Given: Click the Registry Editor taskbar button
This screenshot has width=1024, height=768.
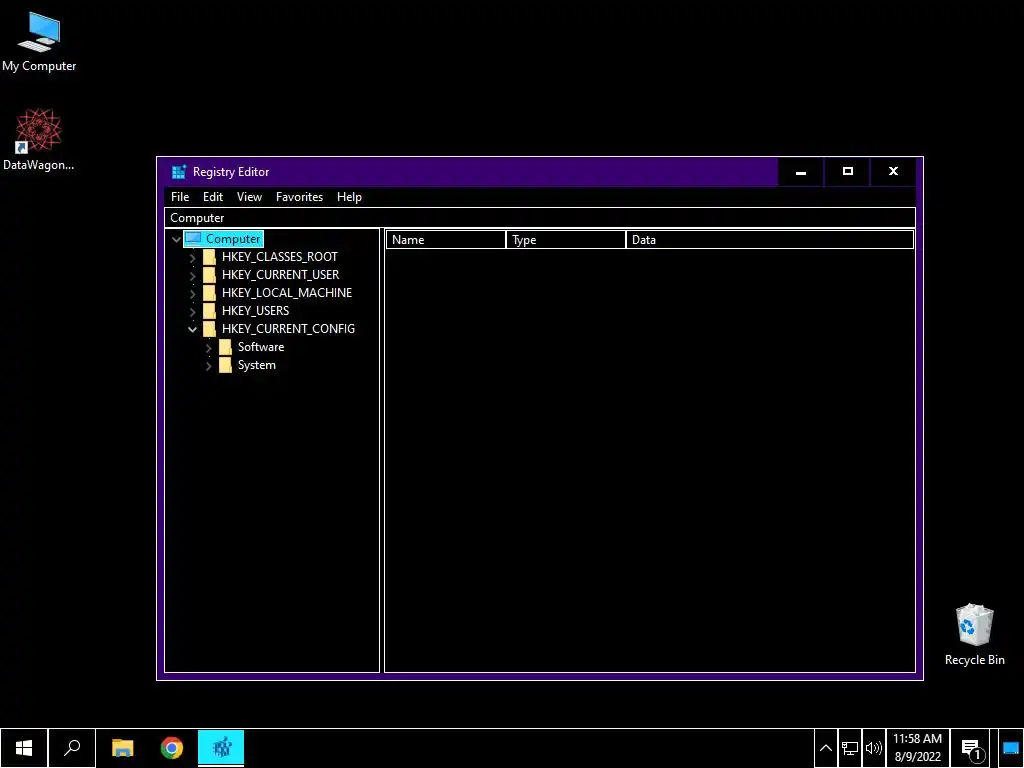Looking at the screenshot, I should (221, 748).
